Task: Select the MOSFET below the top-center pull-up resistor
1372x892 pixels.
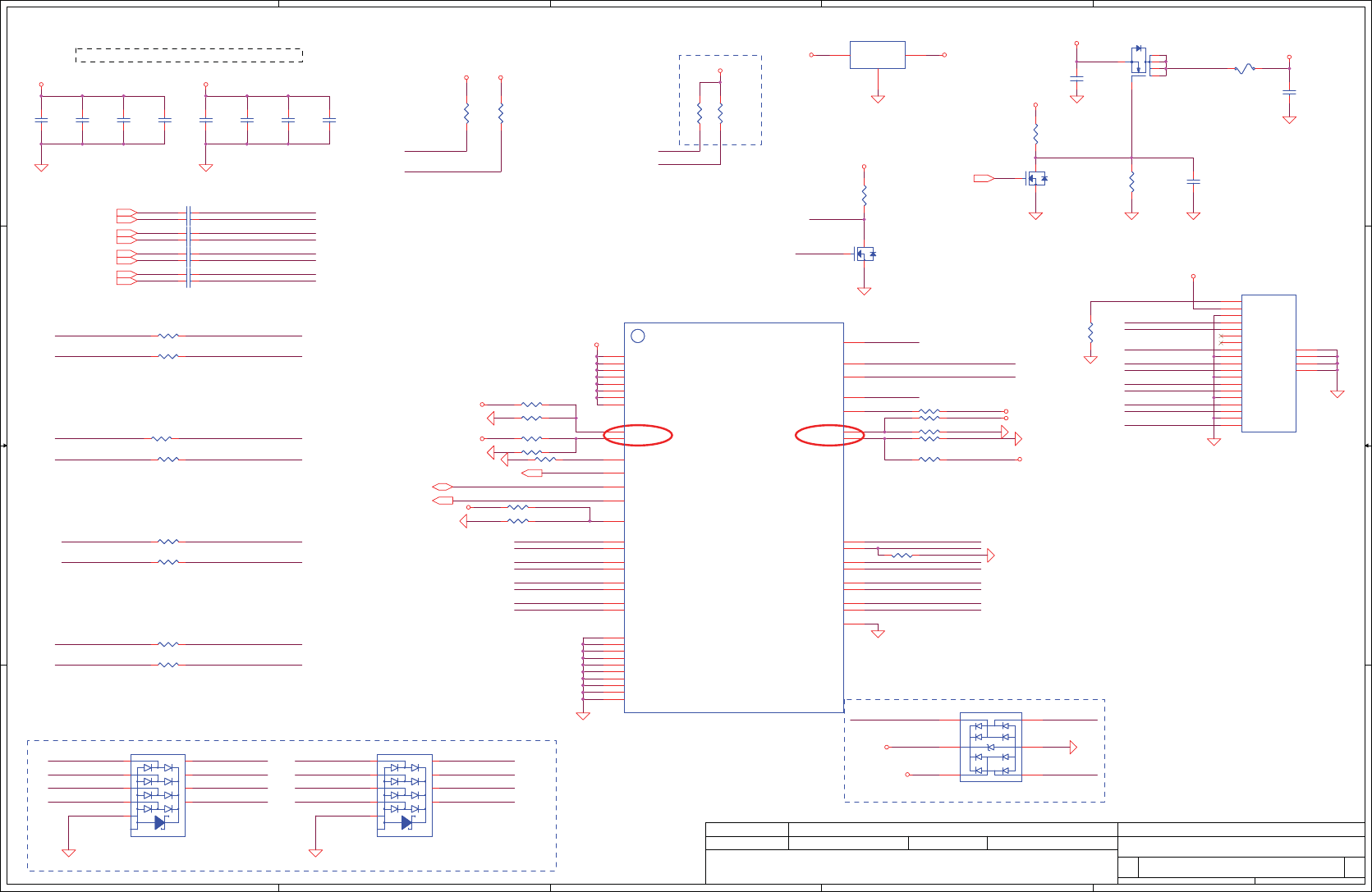Action: [865, 254]
